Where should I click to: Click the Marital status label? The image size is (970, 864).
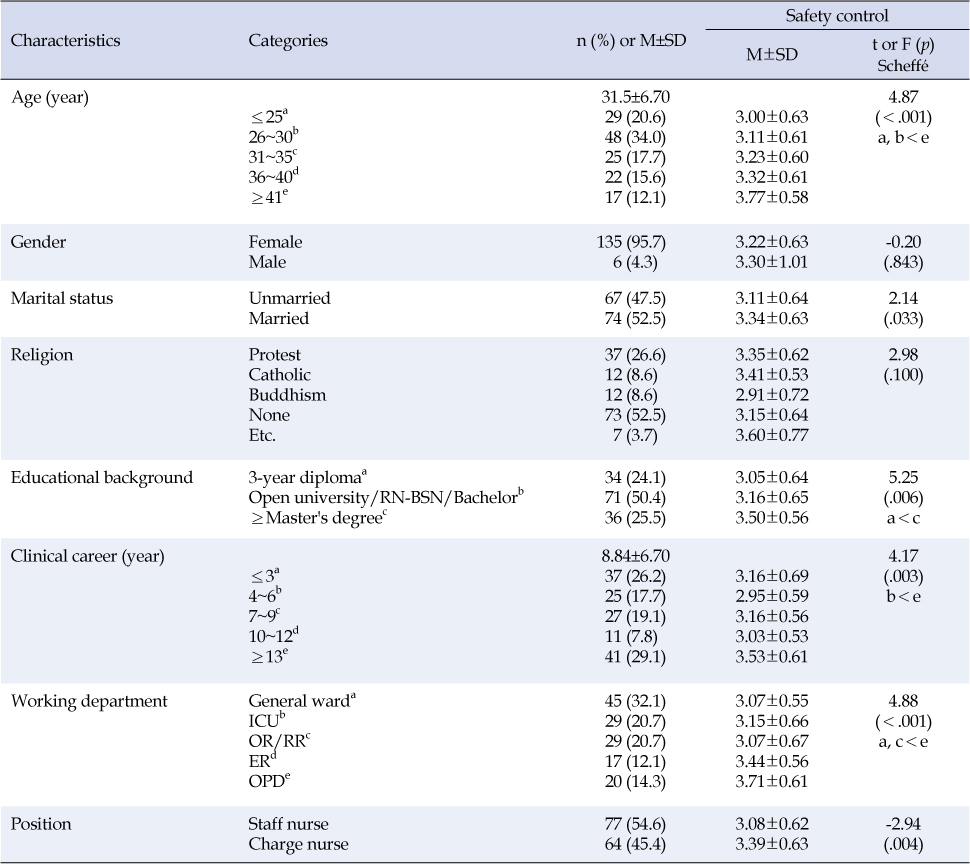[x=62, y=298]
